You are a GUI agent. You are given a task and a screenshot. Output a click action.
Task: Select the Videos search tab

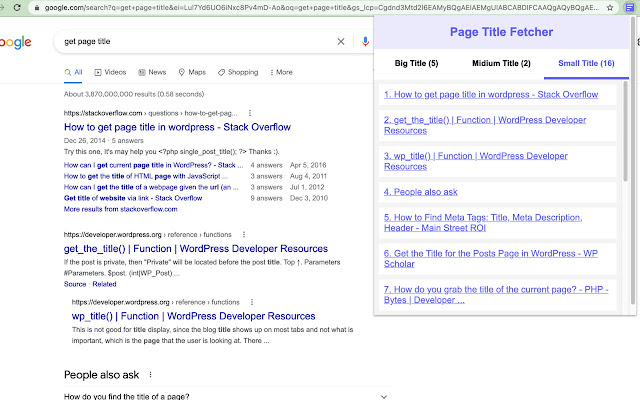[x=111, y=72]
